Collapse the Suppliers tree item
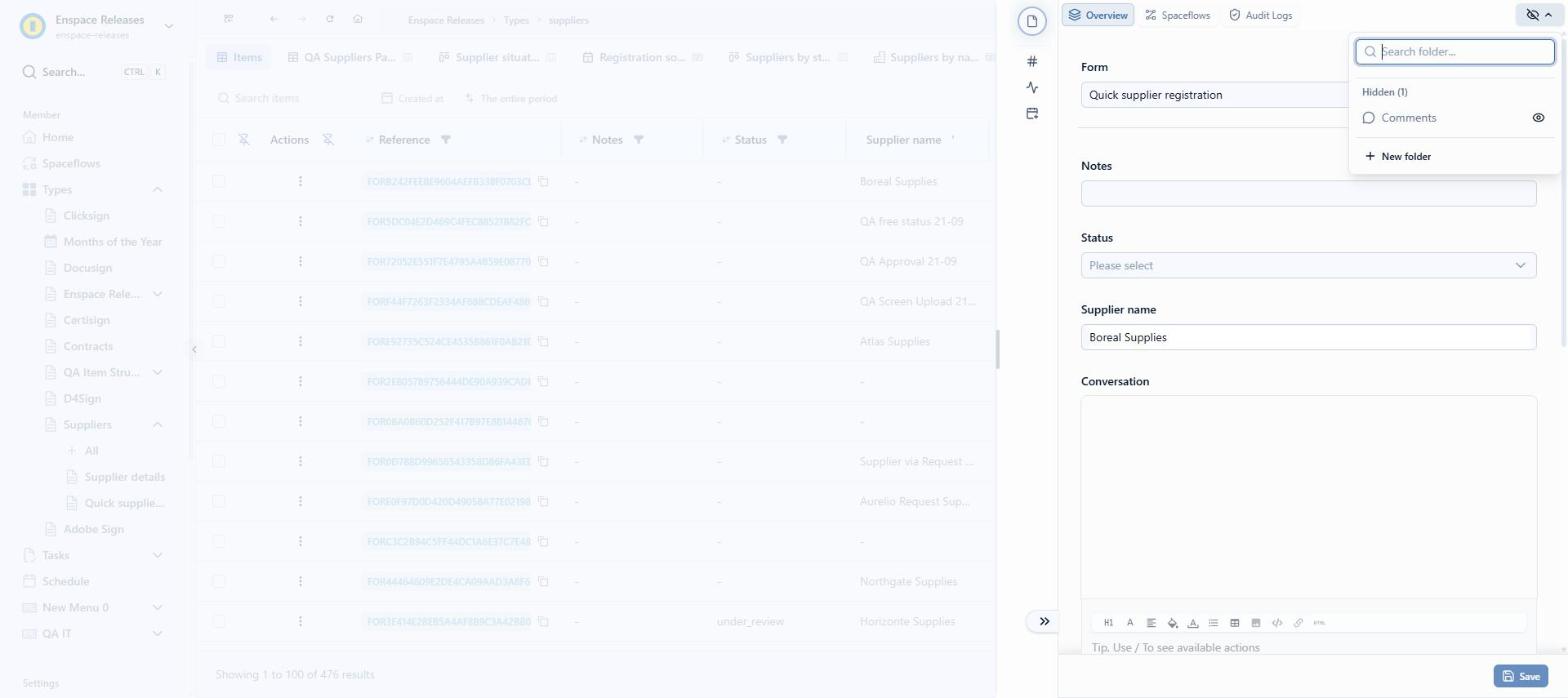This screenshot has height=698, width=1568. tap(157, 425)
